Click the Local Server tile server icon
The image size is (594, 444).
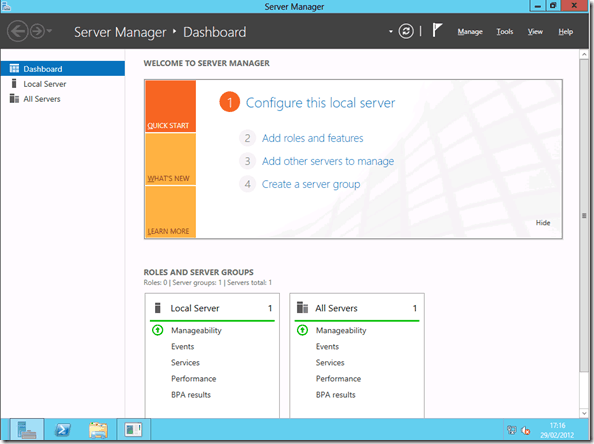(x=158, y=308)
